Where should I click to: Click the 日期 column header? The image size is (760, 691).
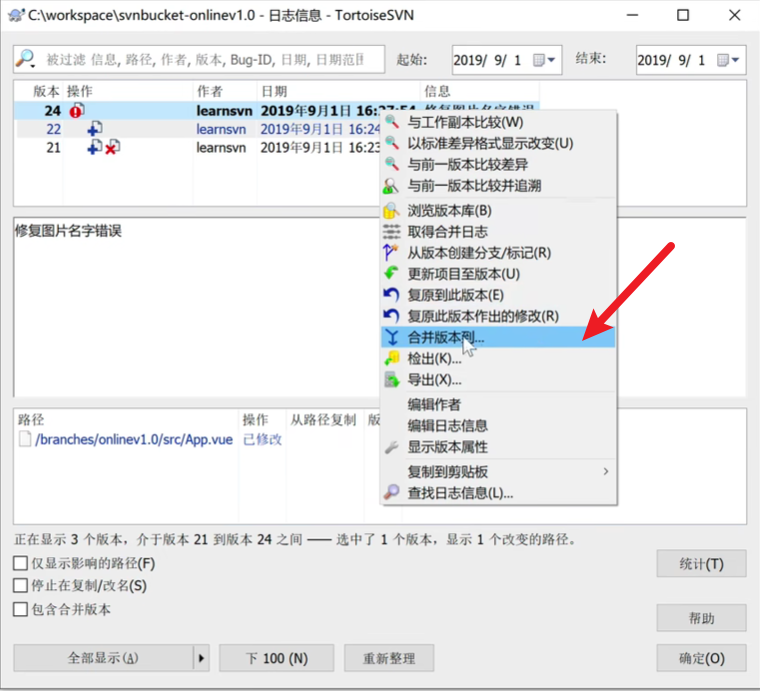(x=338, y=91)
